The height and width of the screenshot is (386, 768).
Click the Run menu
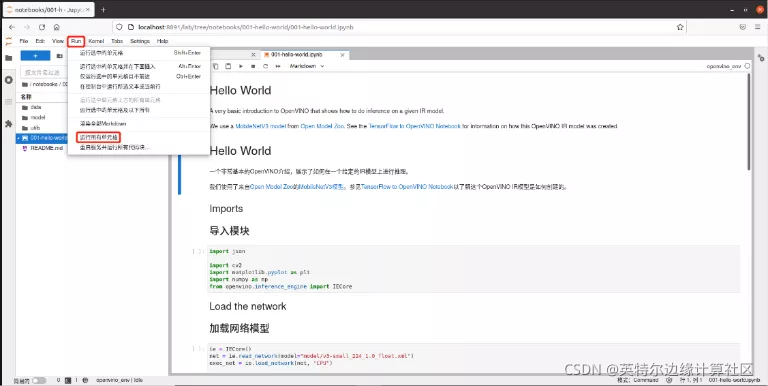coord(76,41)
